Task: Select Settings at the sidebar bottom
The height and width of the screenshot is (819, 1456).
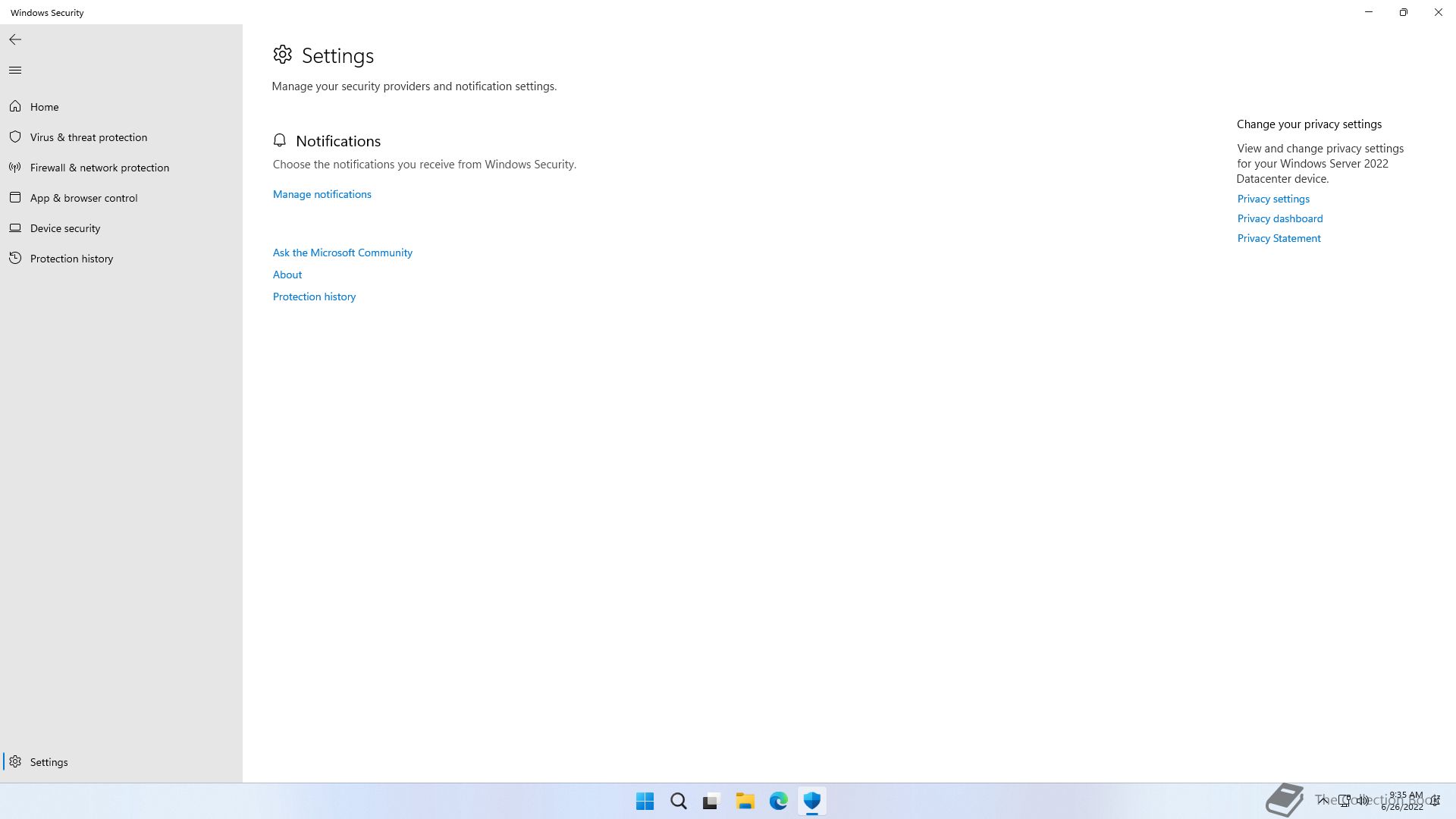Action: coord(121,762)
